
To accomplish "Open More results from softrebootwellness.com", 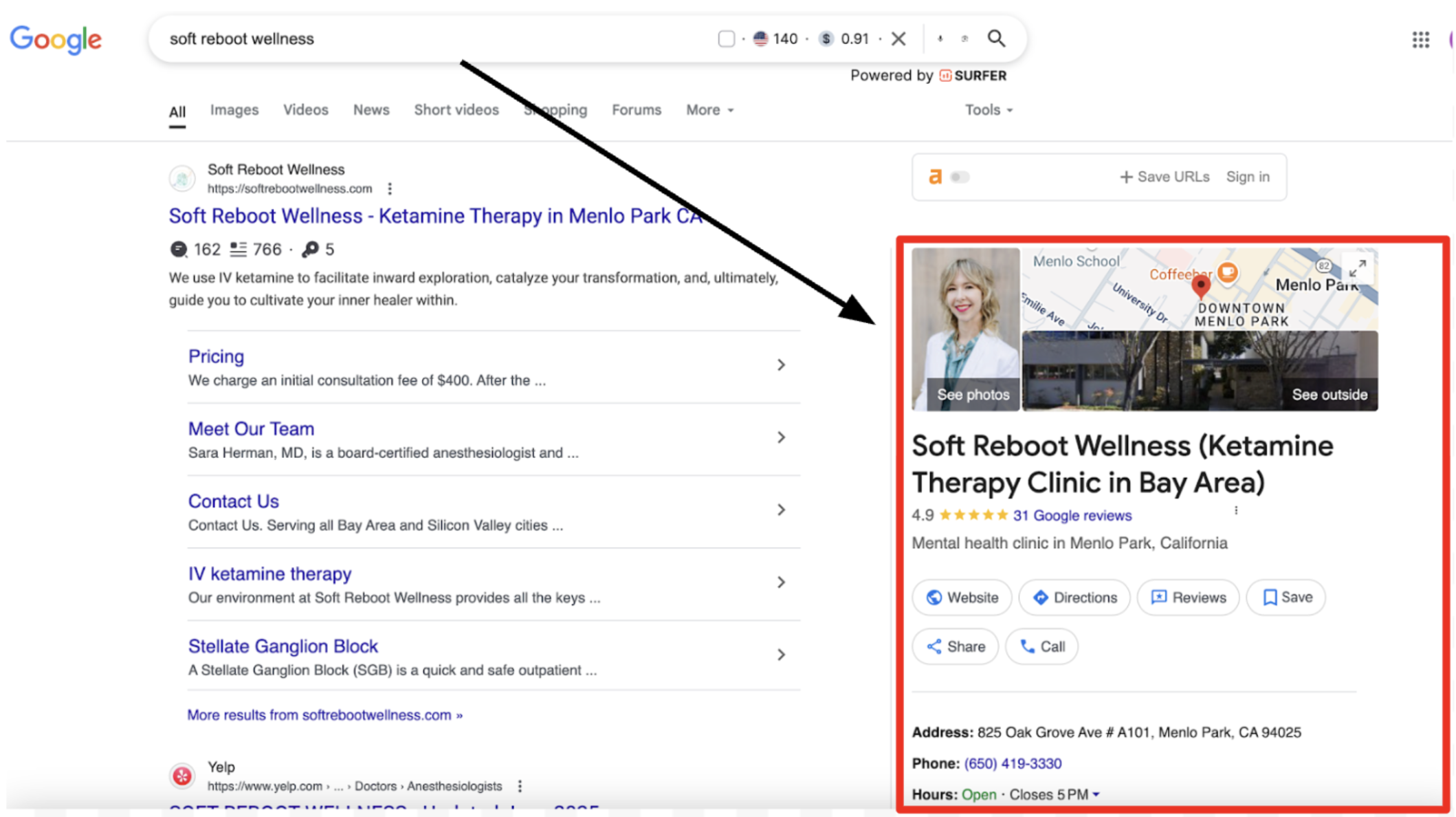I will tap(324, 715).
